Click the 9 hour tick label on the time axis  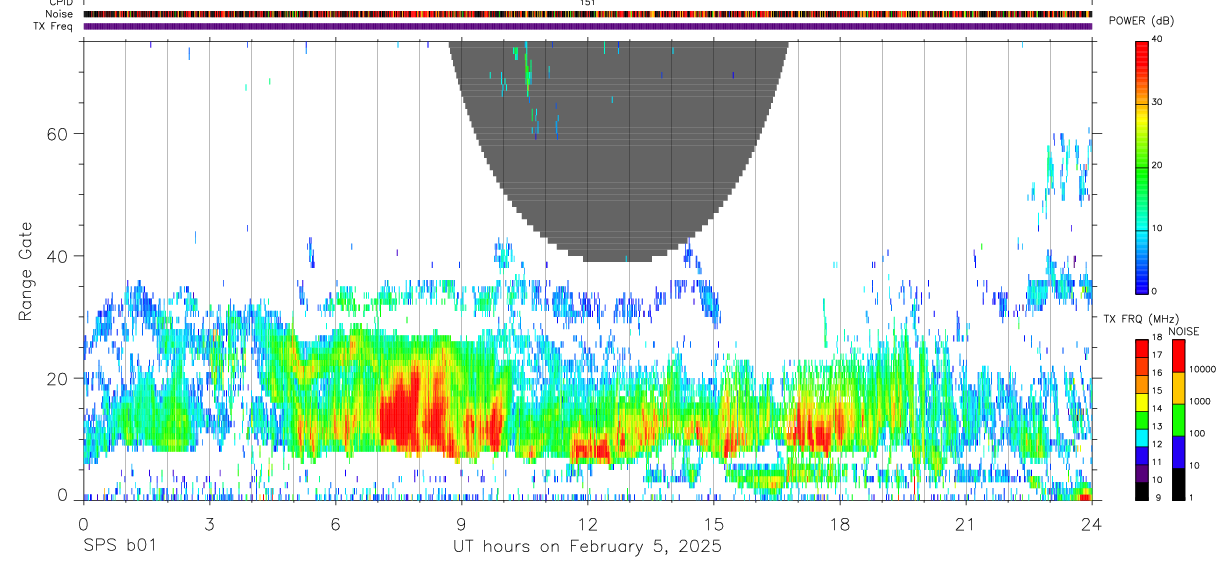point(461,524)
